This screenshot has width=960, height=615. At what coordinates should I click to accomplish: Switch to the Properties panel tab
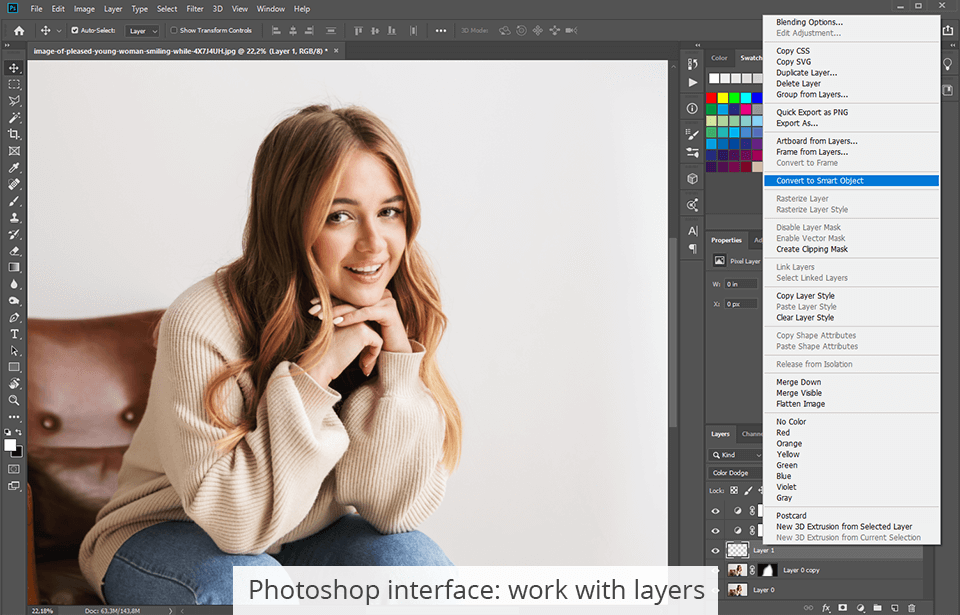point(726,240)
